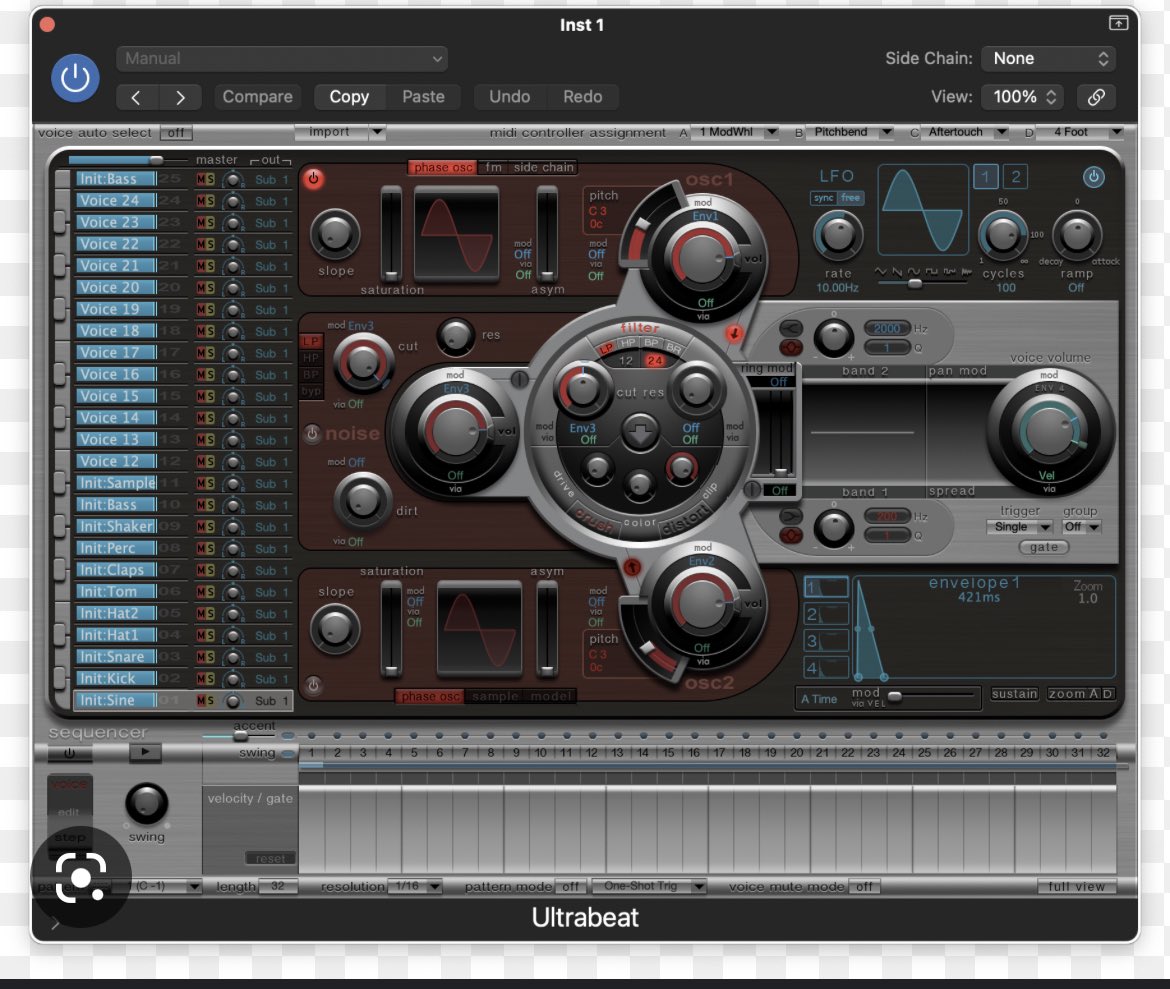Mute the Init:Sine voice
The height and width of the screenshot is (989, 1170).
pos(200,700)
